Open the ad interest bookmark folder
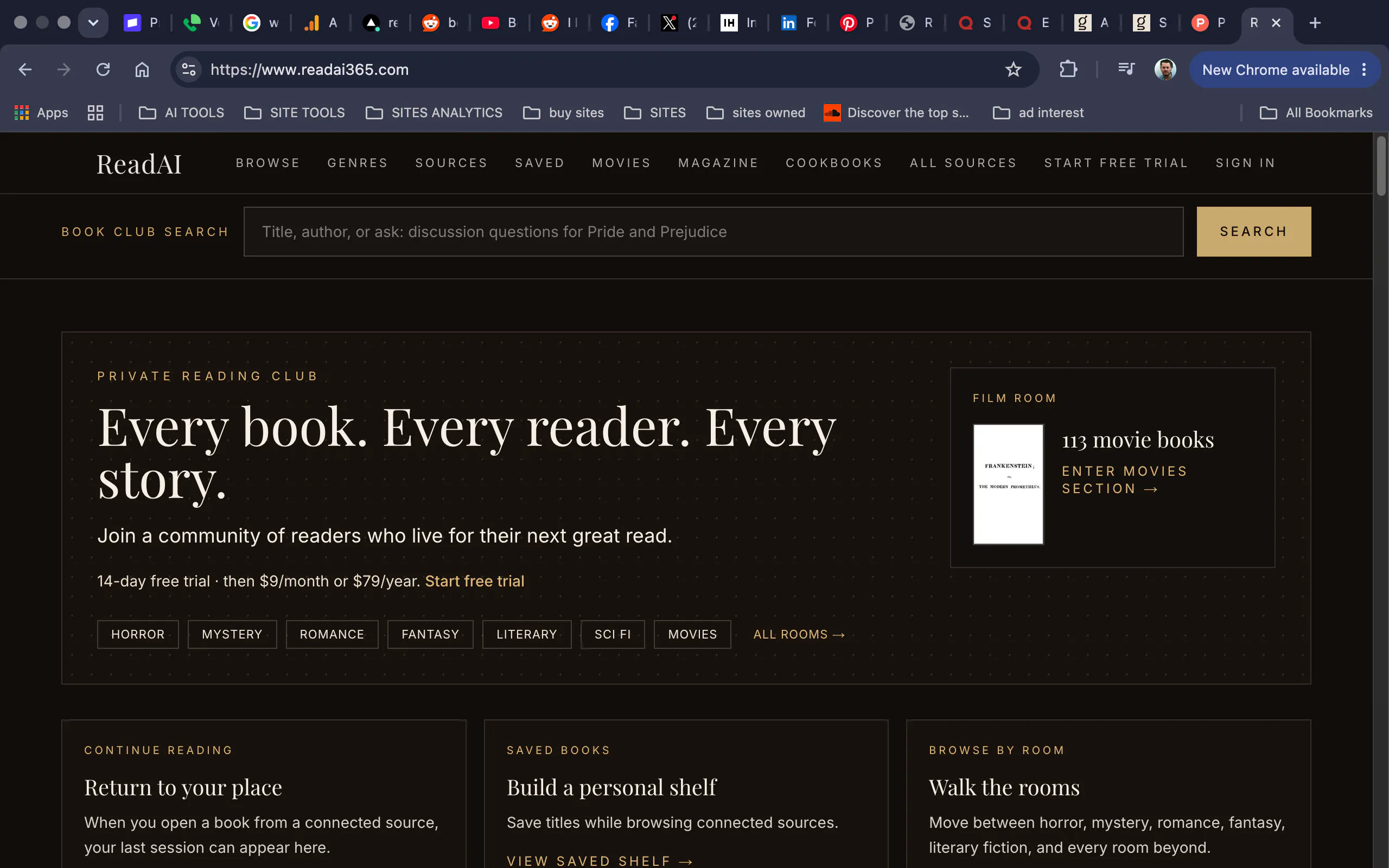The height and width of the screenshot is (868, 1389). pyautogui.click(x=1038, y=112)
